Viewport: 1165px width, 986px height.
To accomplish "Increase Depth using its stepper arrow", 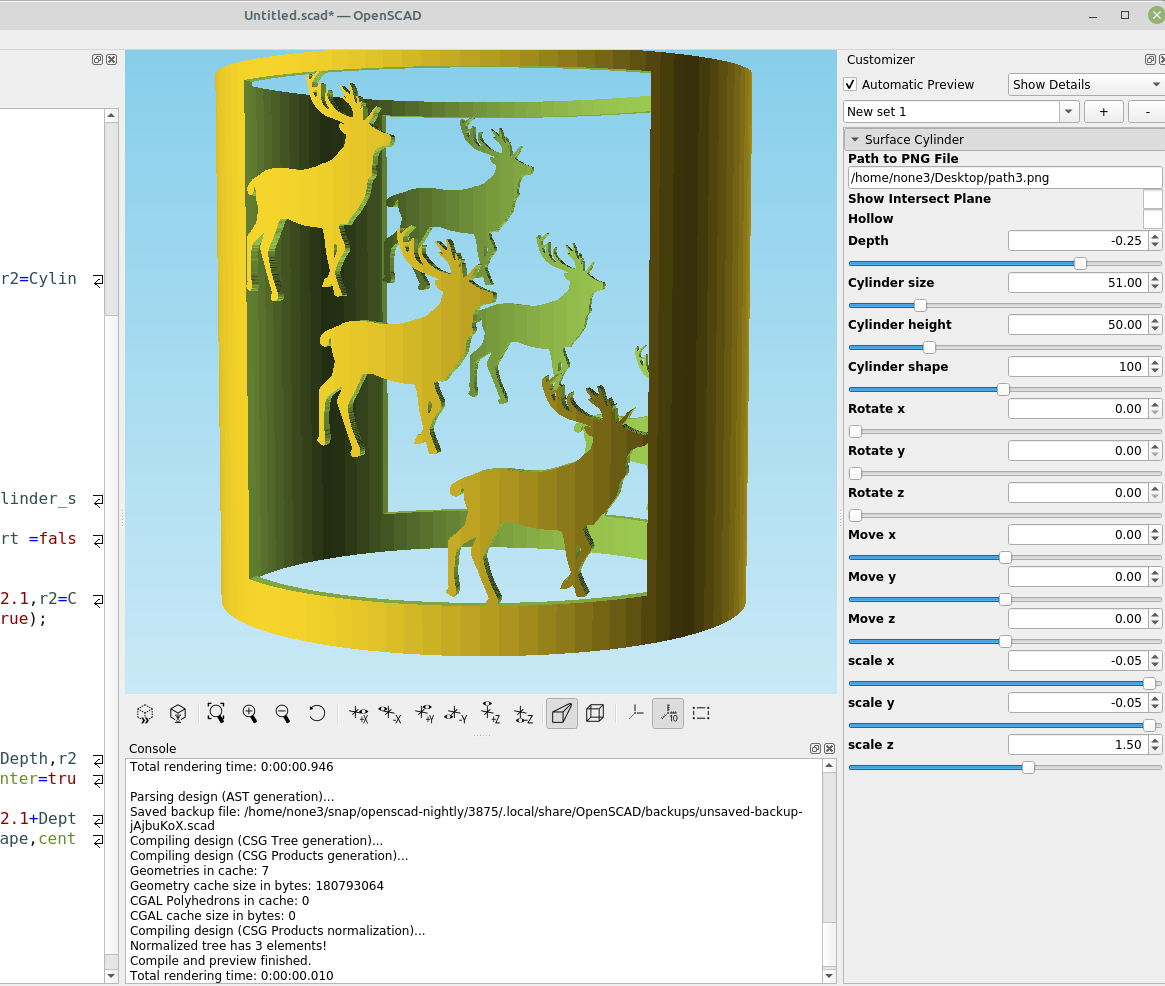I will tap(1156, 235).
